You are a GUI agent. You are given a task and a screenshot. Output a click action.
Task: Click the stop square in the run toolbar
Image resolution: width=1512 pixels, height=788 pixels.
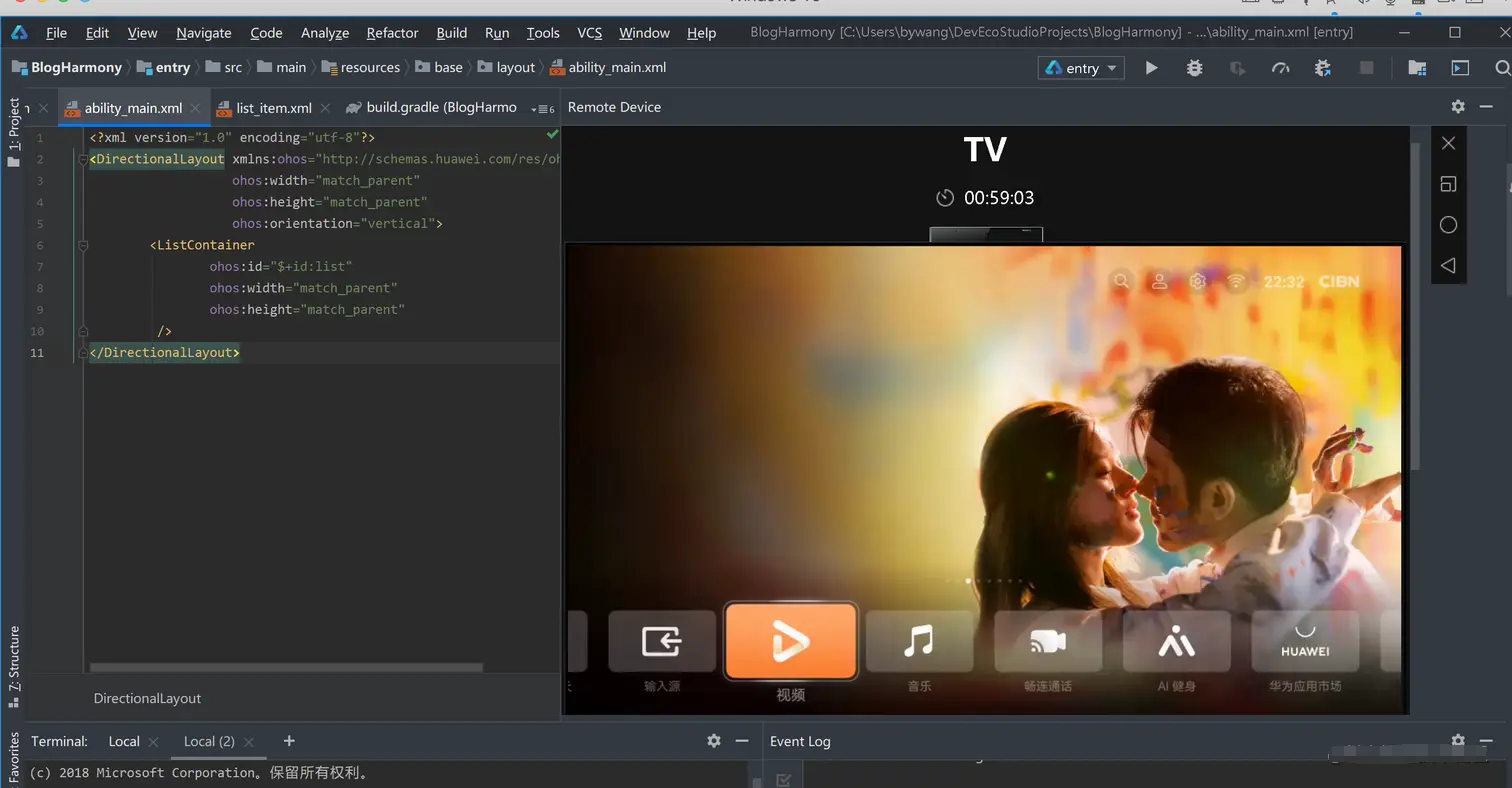click(x=1367, y=68)
